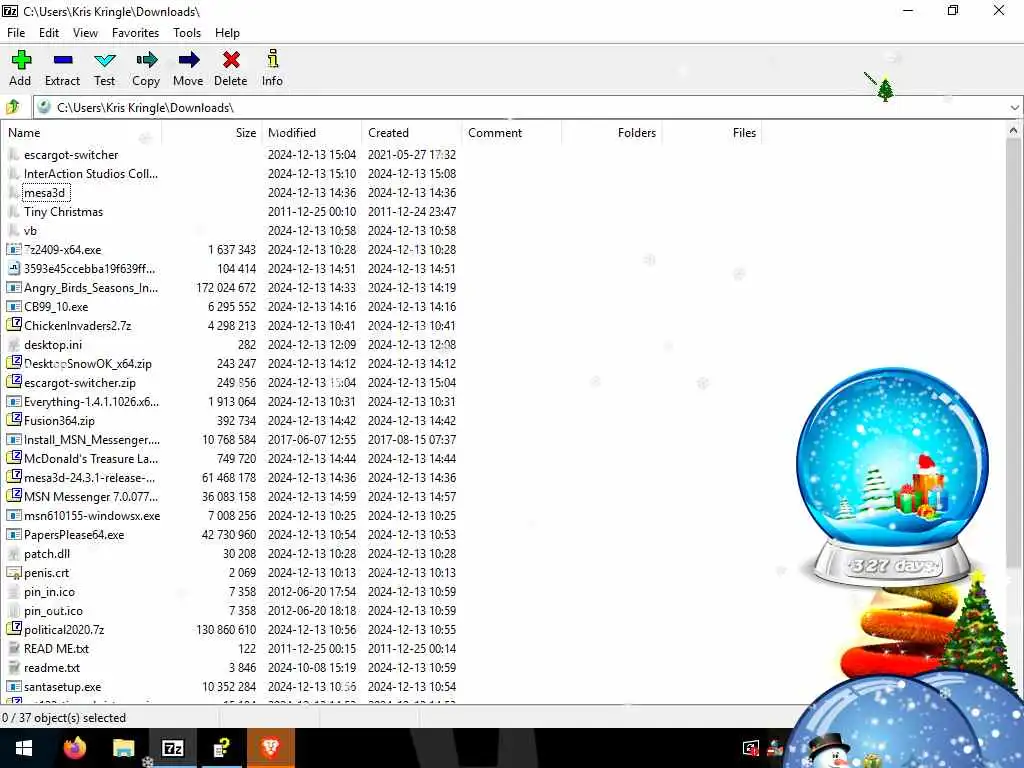Open the Tools menu
This screenshot has height=768, width=1024.
(187, 33)
